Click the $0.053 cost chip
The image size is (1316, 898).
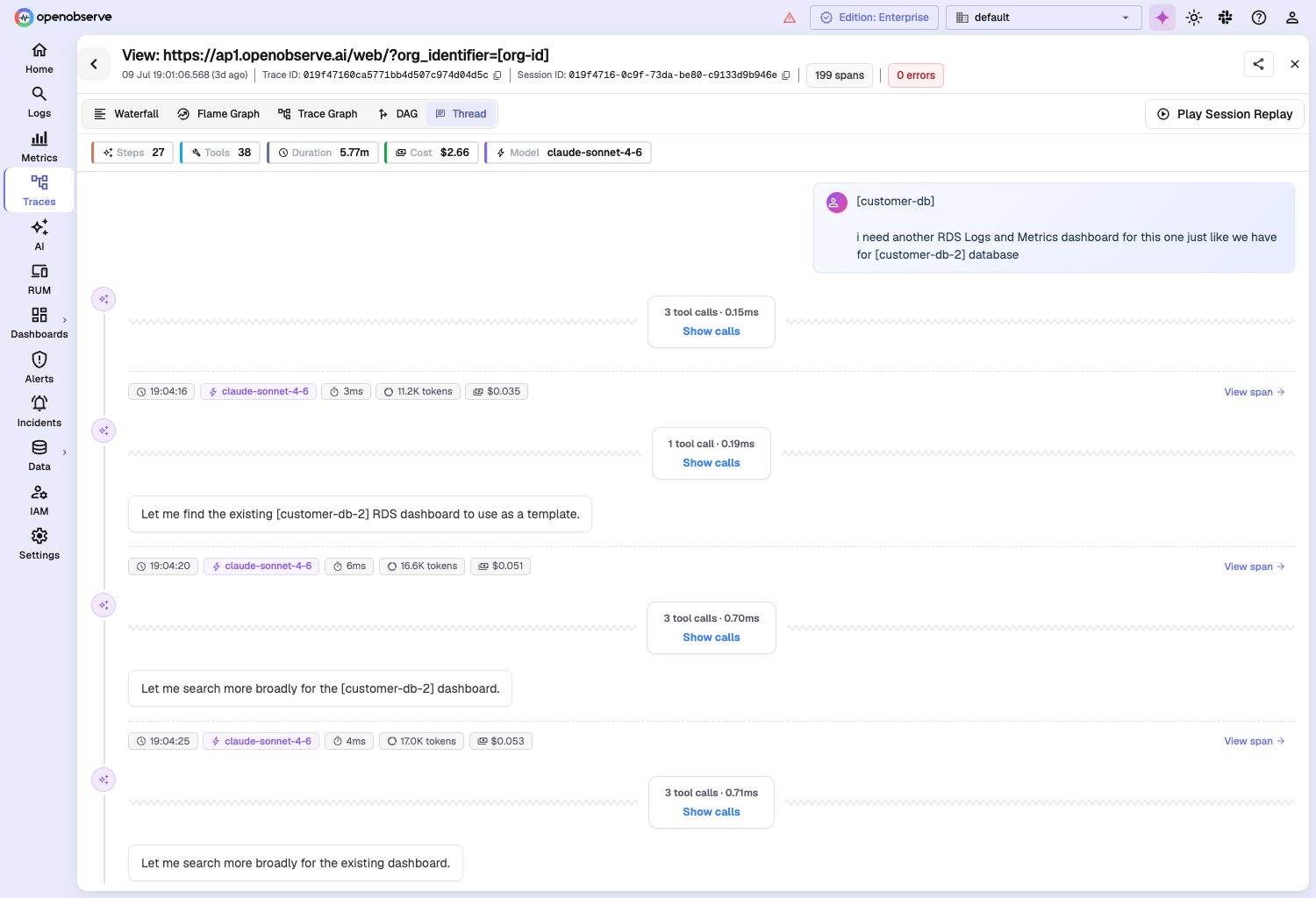(500, 741)
